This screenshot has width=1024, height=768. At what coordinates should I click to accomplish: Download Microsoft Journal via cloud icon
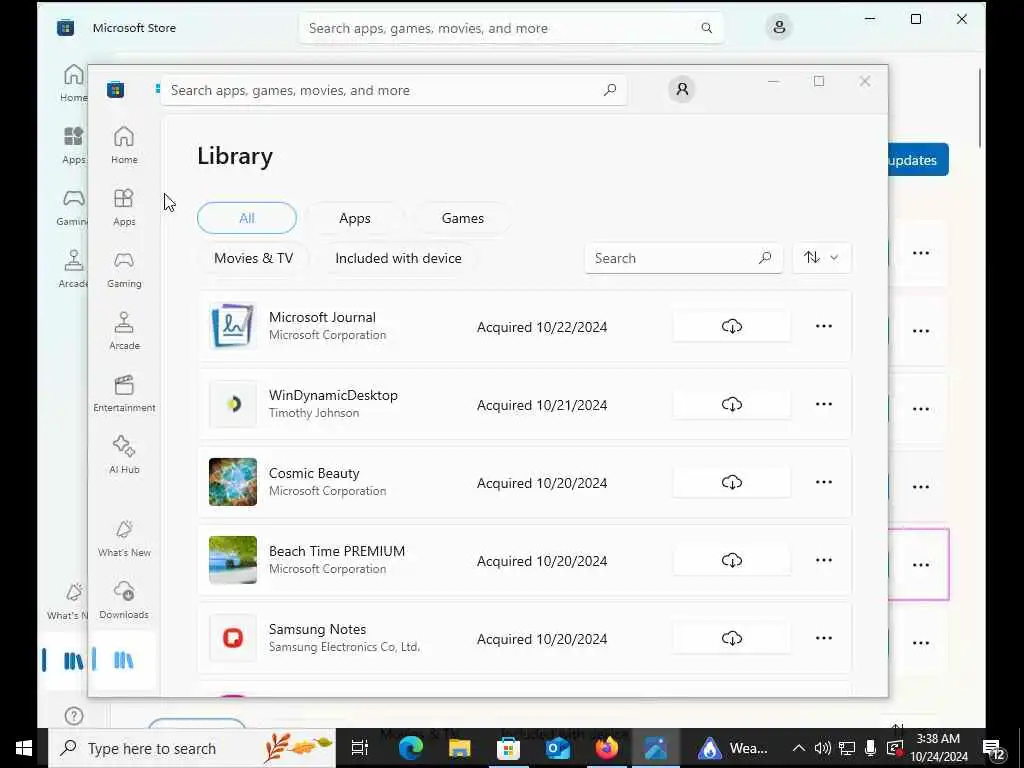pos(731,326)
